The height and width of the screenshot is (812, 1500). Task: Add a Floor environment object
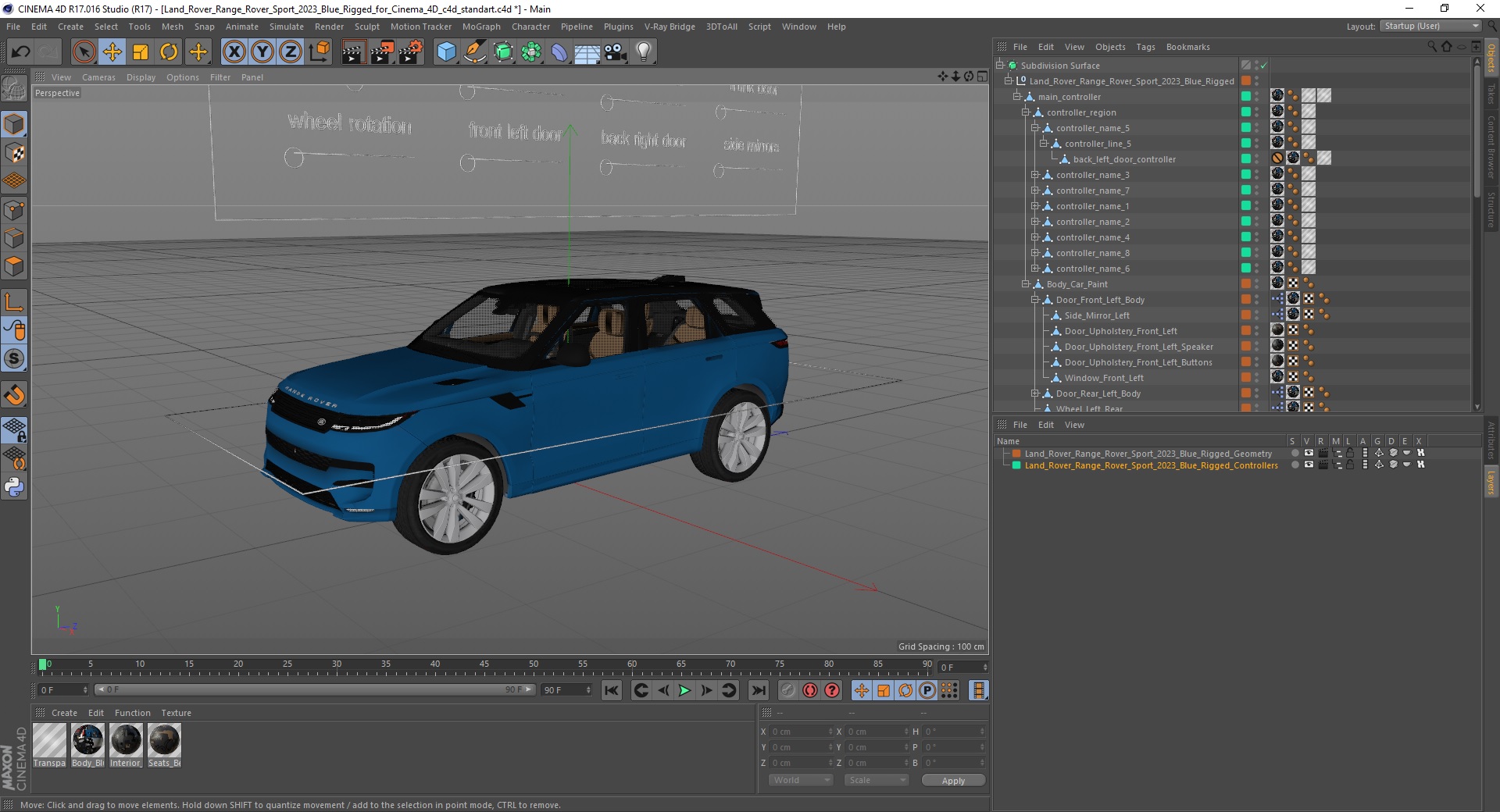tap(587, 52)
